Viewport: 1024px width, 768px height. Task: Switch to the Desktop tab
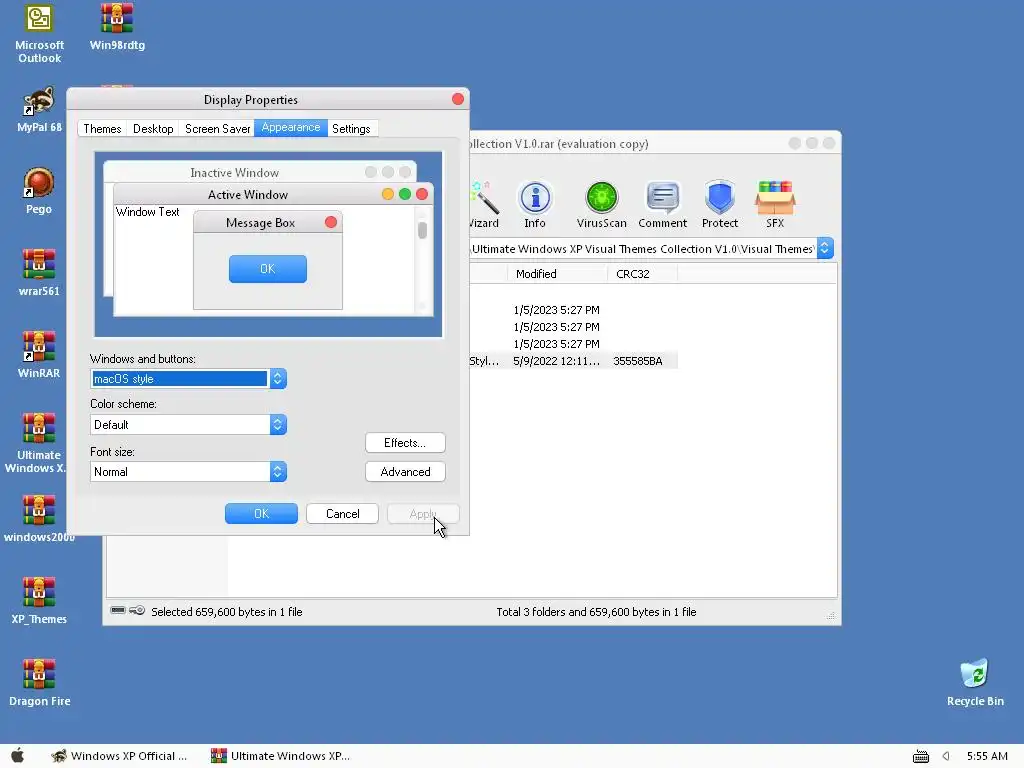153,129
